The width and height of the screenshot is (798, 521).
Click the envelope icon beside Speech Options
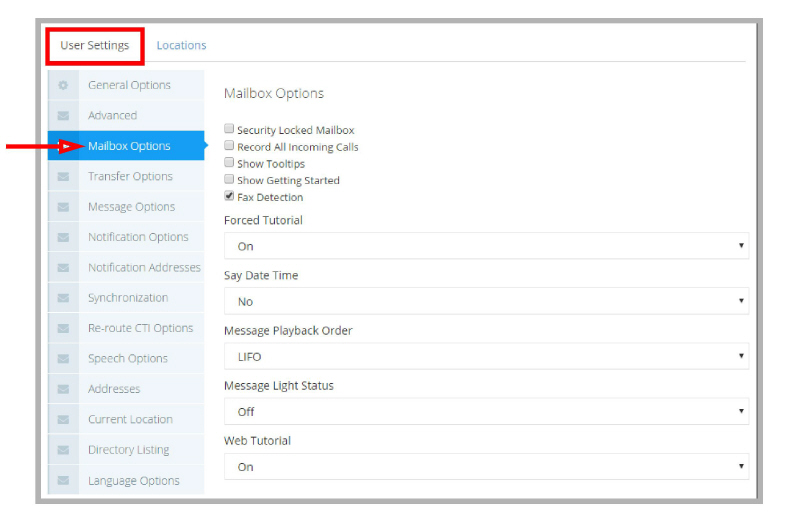(63, 359)
